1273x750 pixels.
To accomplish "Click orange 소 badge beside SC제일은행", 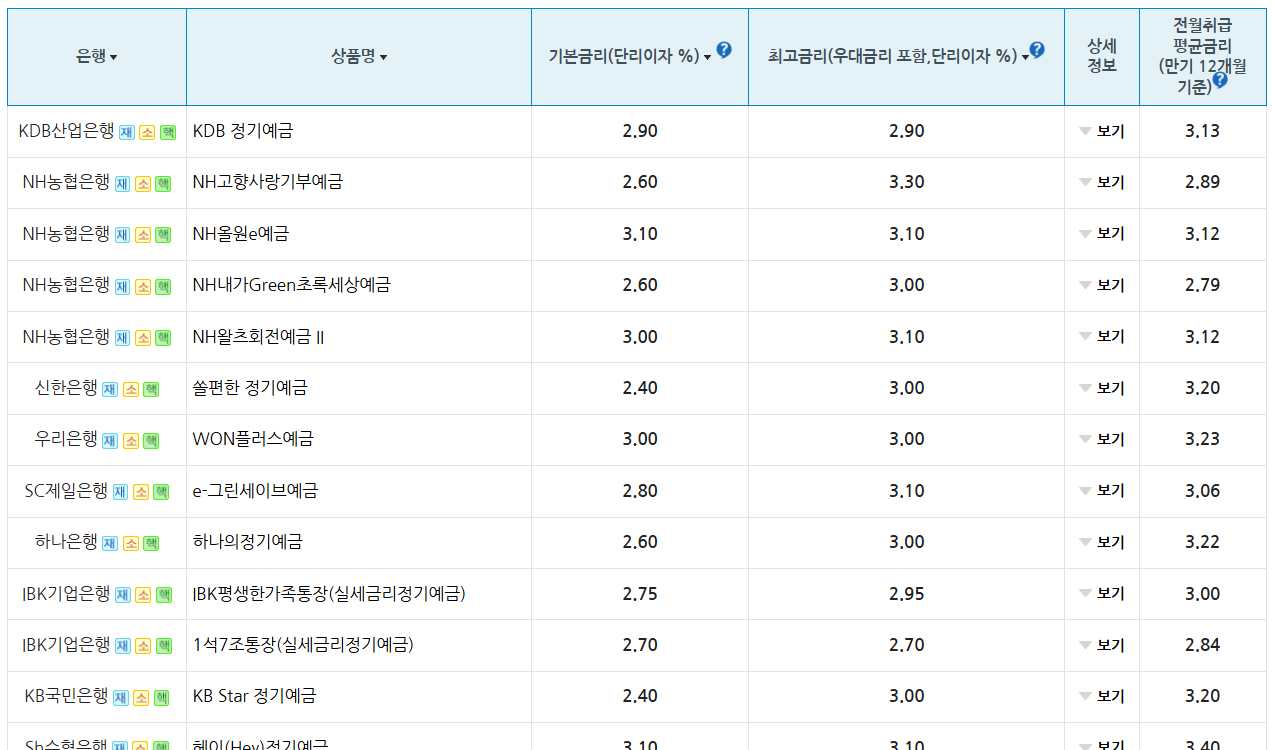I will click(x=140, y=492).
